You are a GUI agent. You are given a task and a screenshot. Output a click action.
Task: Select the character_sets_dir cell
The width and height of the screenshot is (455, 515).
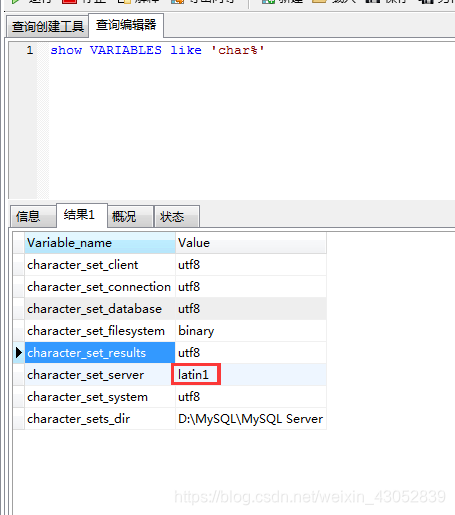coord(100,419)
